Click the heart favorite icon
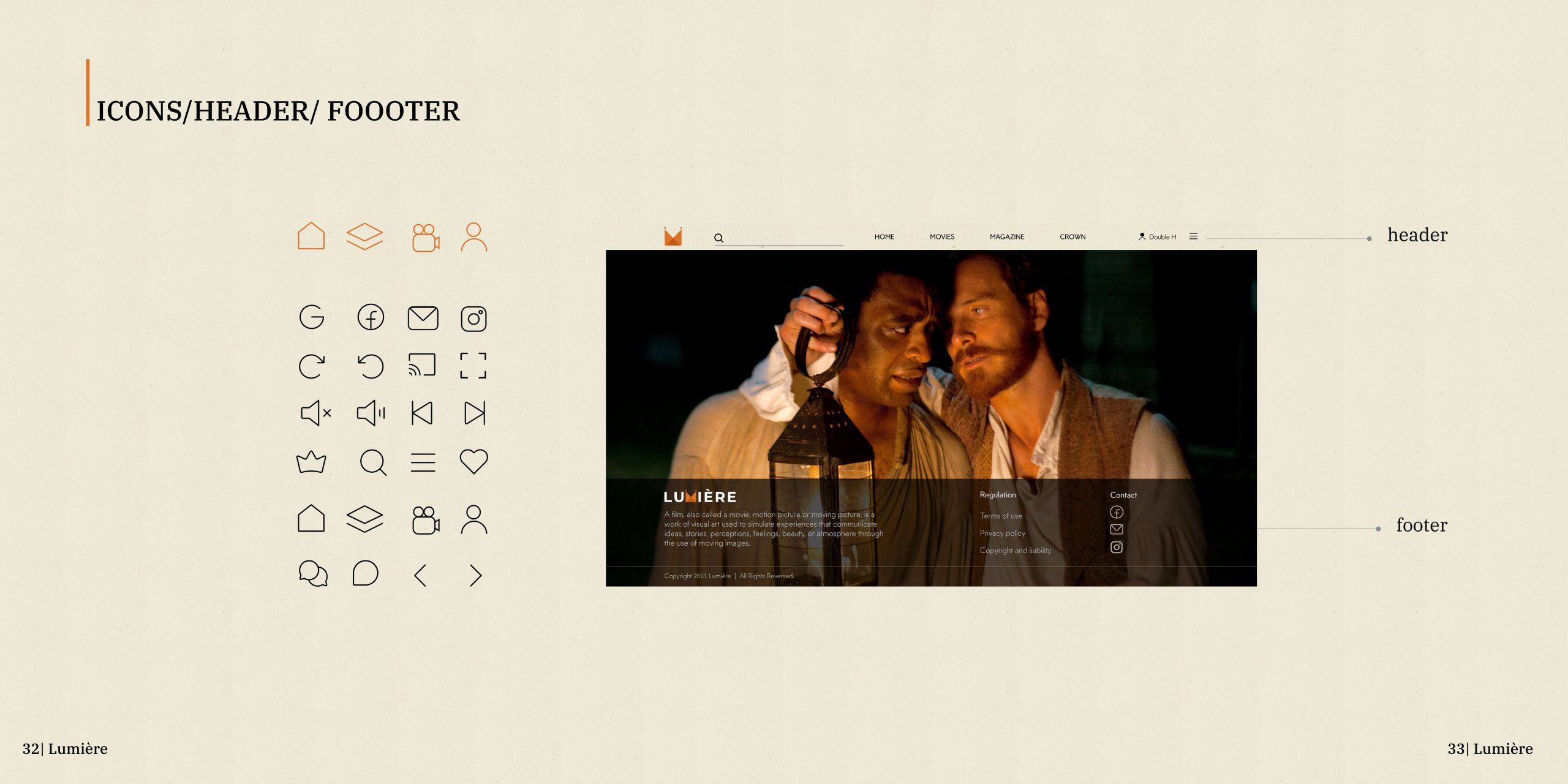Viewport: 1568px width, 784px height. (x=474, y=461)
